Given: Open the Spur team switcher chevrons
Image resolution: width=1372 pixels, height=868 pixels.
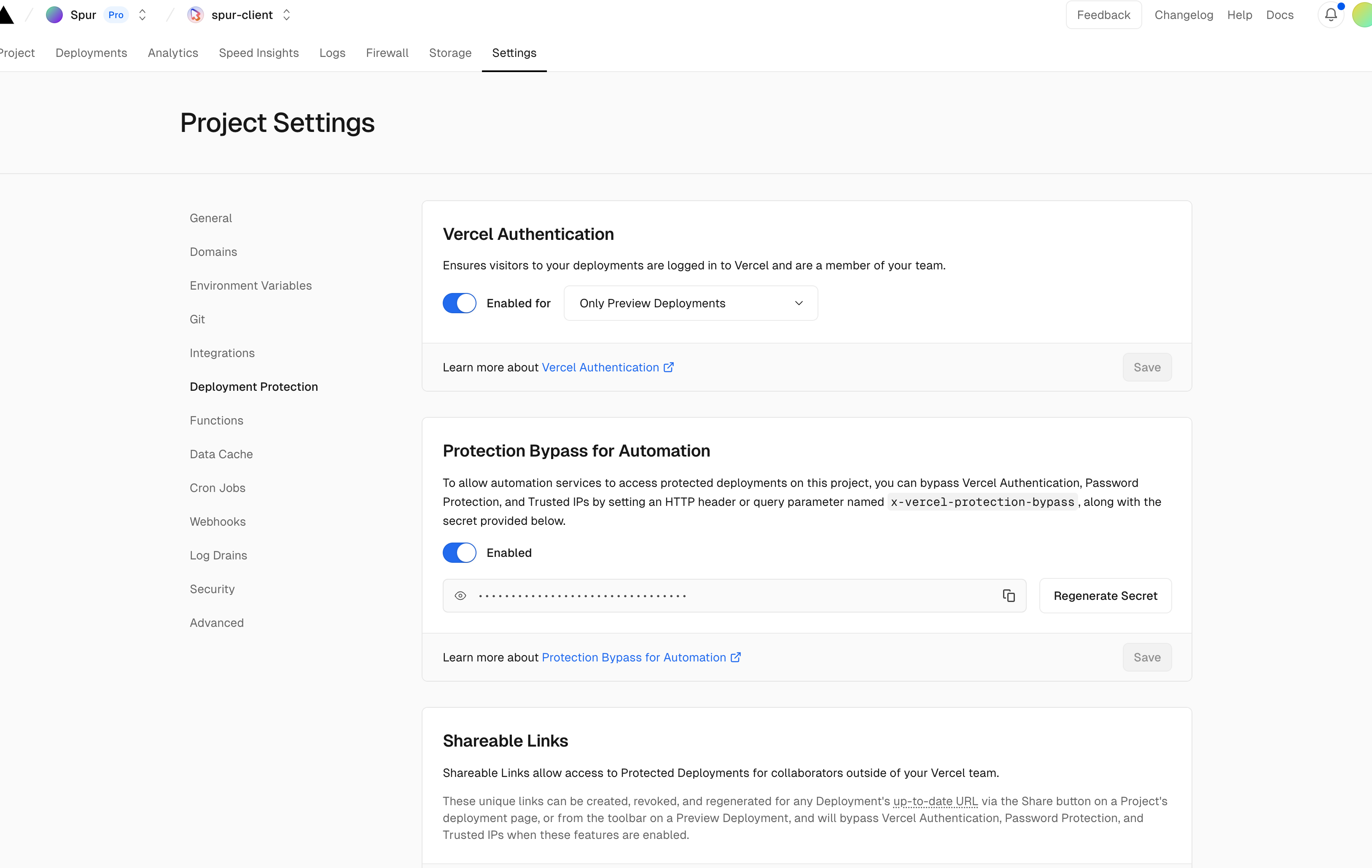Looking at the screenshot, I should (143, 15).
